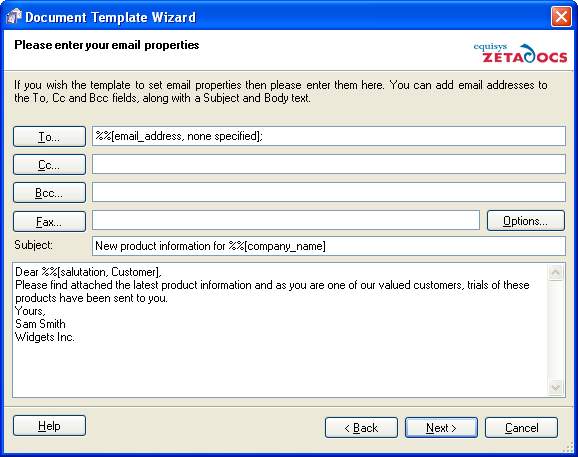The image size is (578, 457).
Task: Open Help for this wizard page
Action: click(x=49, y=426)
